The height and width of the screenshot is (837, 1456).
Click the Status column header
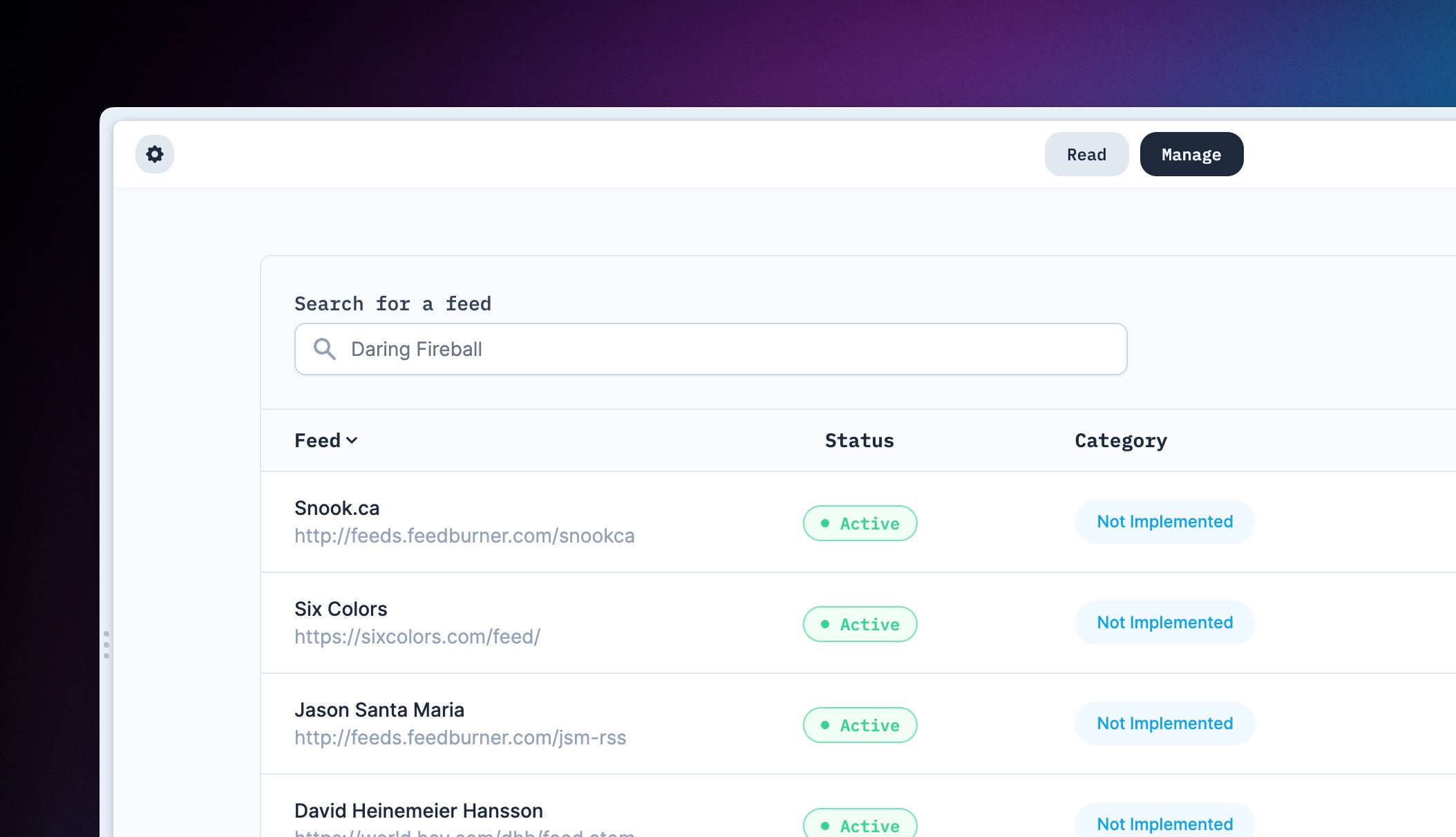click(x=859, y=440)
